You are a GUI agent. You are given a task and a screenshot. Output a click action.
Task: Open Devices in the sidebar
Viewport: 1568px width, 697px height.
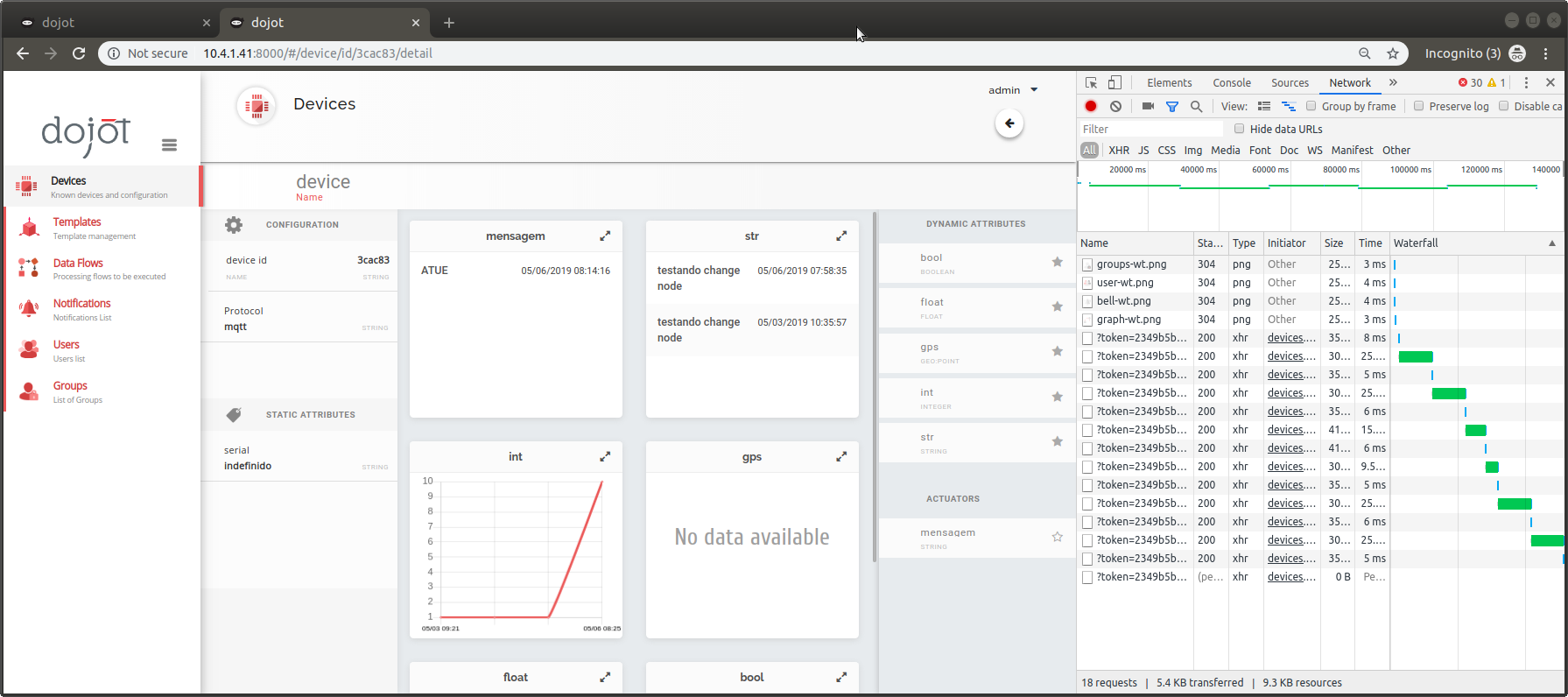click(x=102, y=187)
